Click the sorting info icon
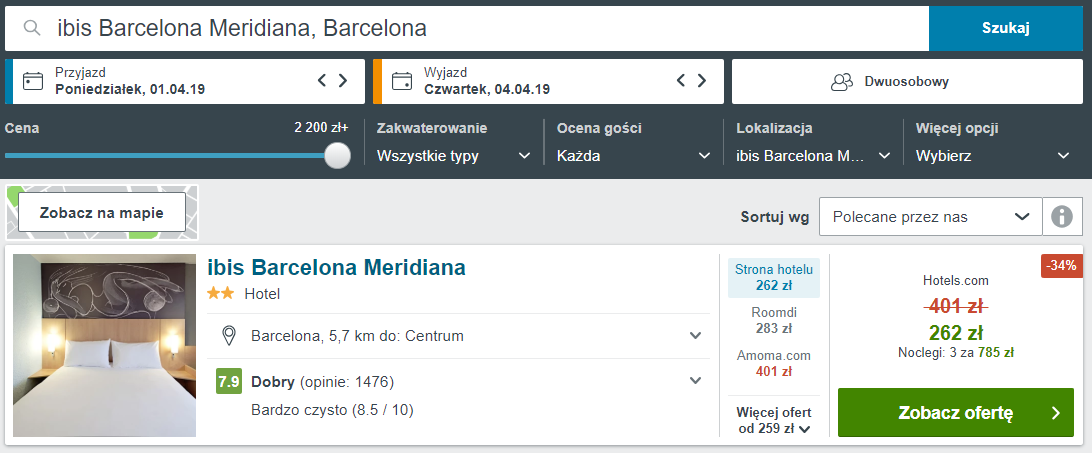This screenshot has width=1092, height=453. [x=1062, y=216]
